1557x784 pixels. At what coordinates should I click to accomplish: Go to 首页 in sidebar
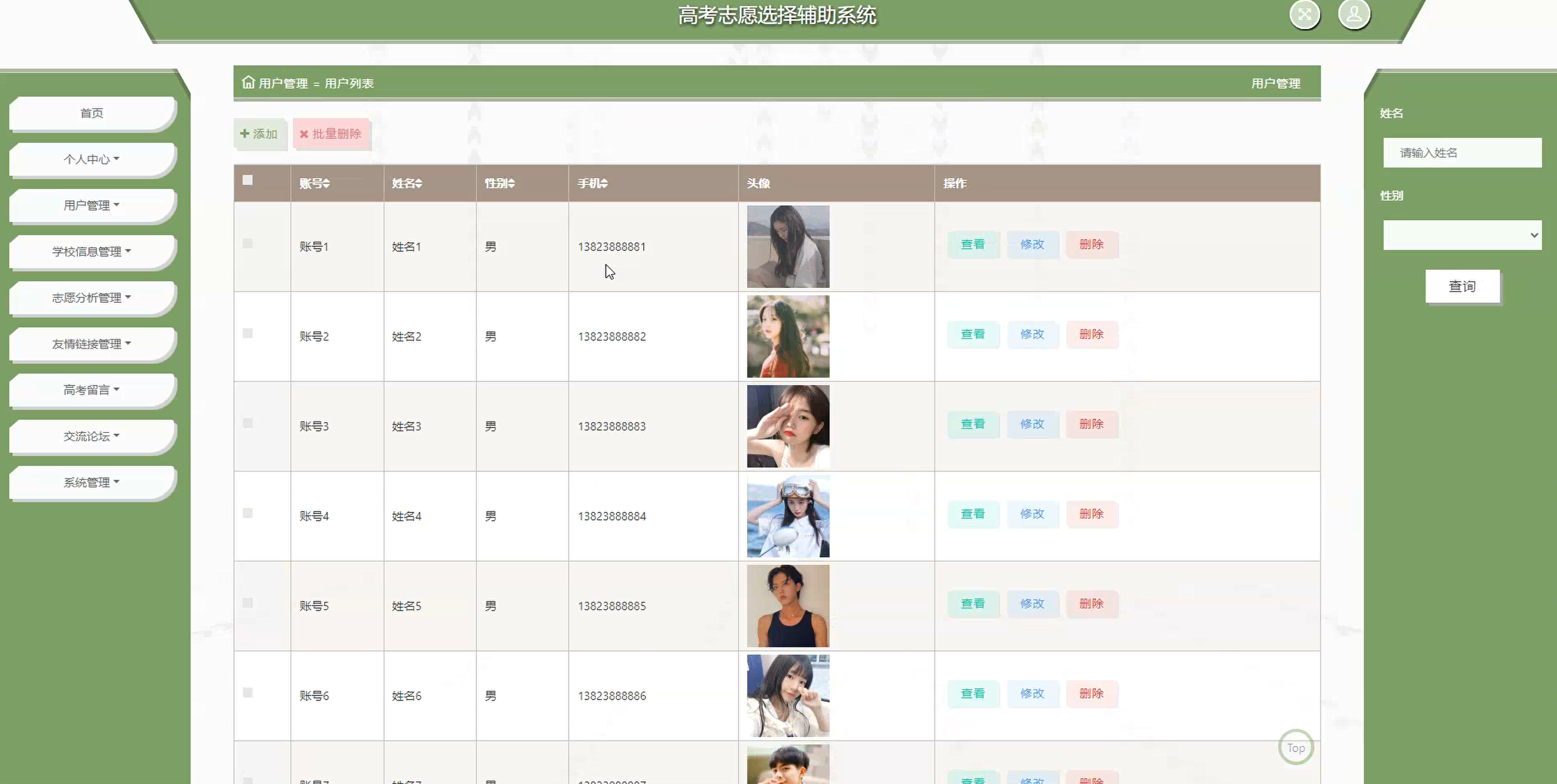[92, 113]
